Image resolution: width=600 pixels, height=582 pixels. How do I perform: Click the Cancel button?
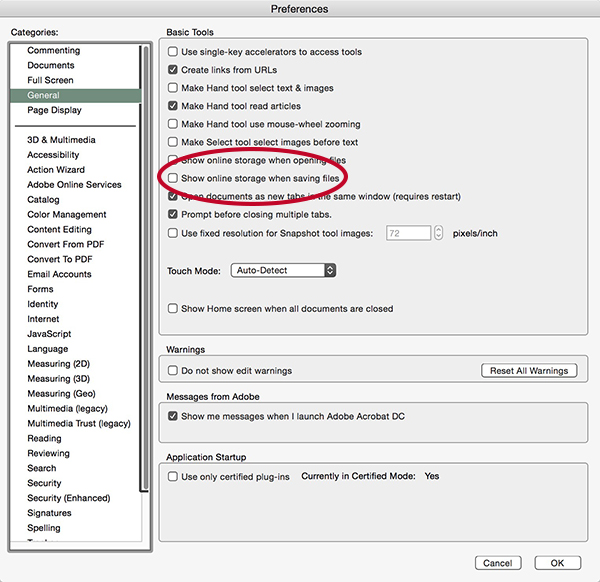(498, 563)
